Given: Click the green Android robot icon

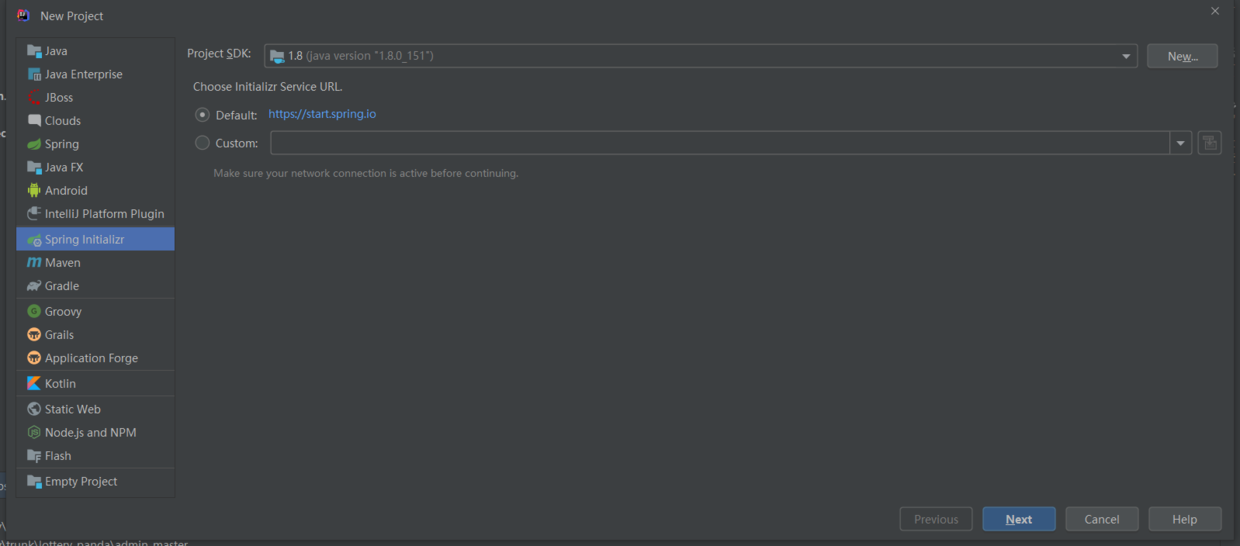Looking at the screenshot, I should (34, 190).
